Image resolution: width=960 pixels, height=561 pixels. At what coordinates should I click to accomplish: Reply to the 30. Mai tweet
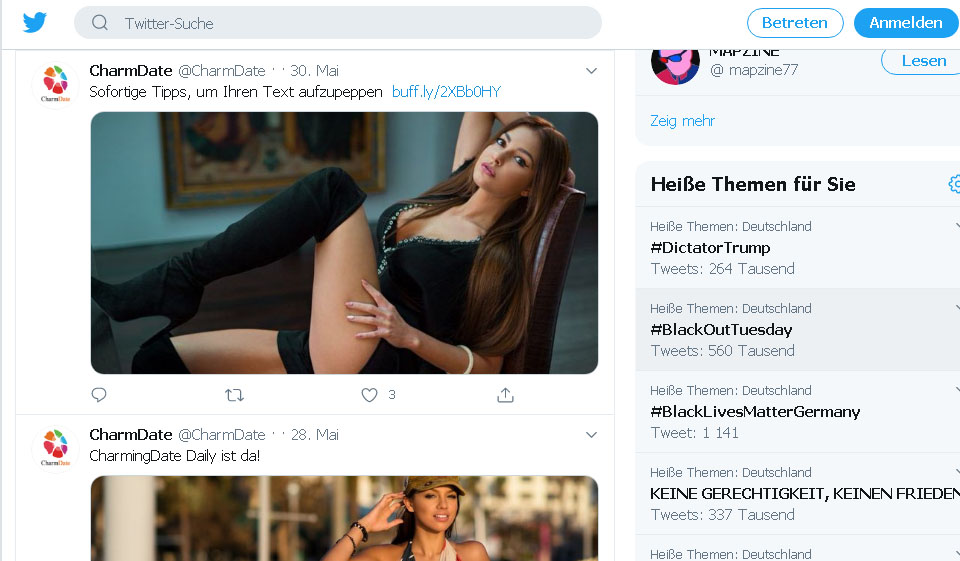pos(99,395)
